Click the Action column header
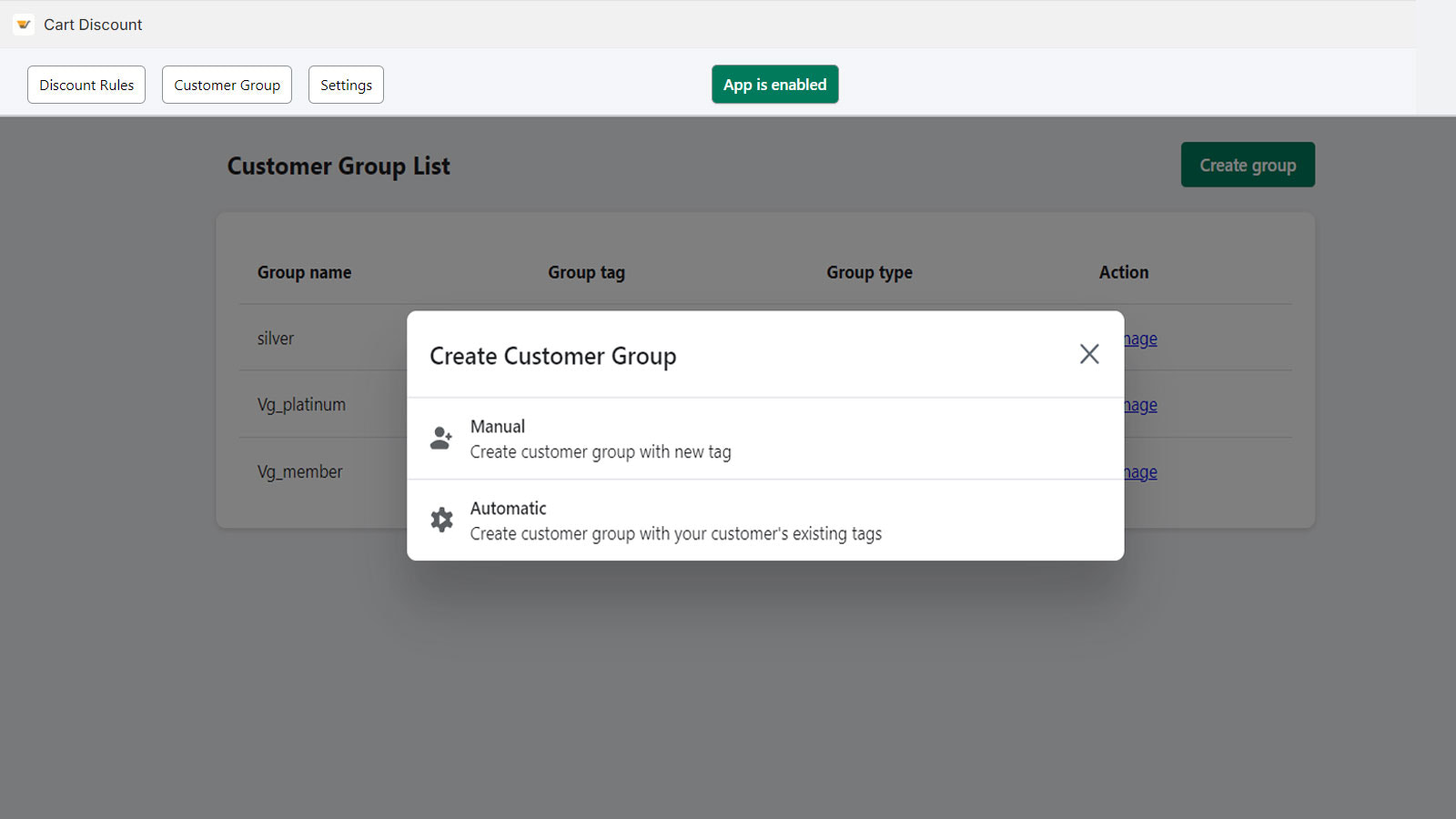This screenshot has height=819, width=1456. (1124, 272)
